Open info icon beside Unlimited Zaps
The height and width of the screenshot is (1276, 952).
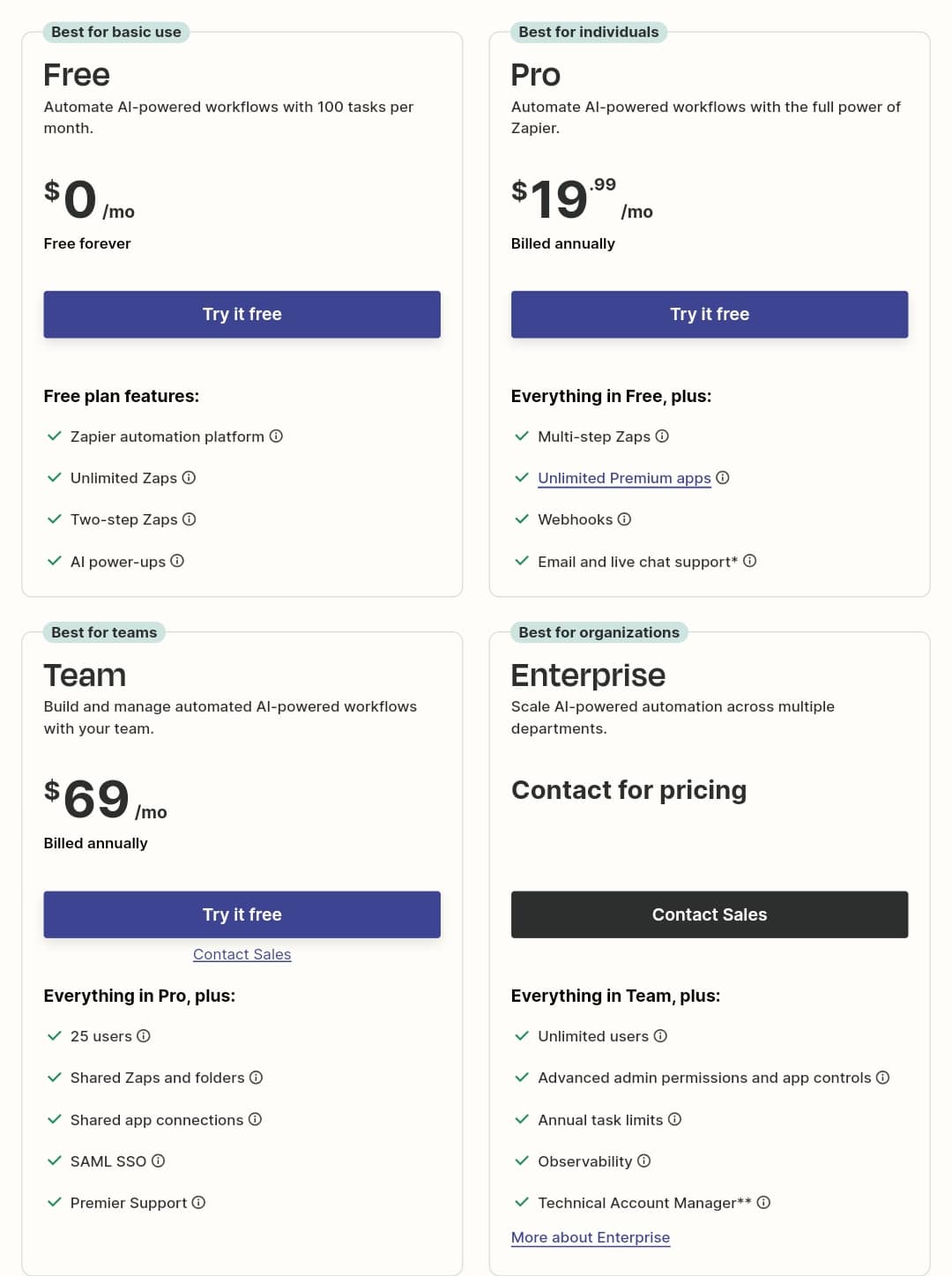(x=189, y=477)
